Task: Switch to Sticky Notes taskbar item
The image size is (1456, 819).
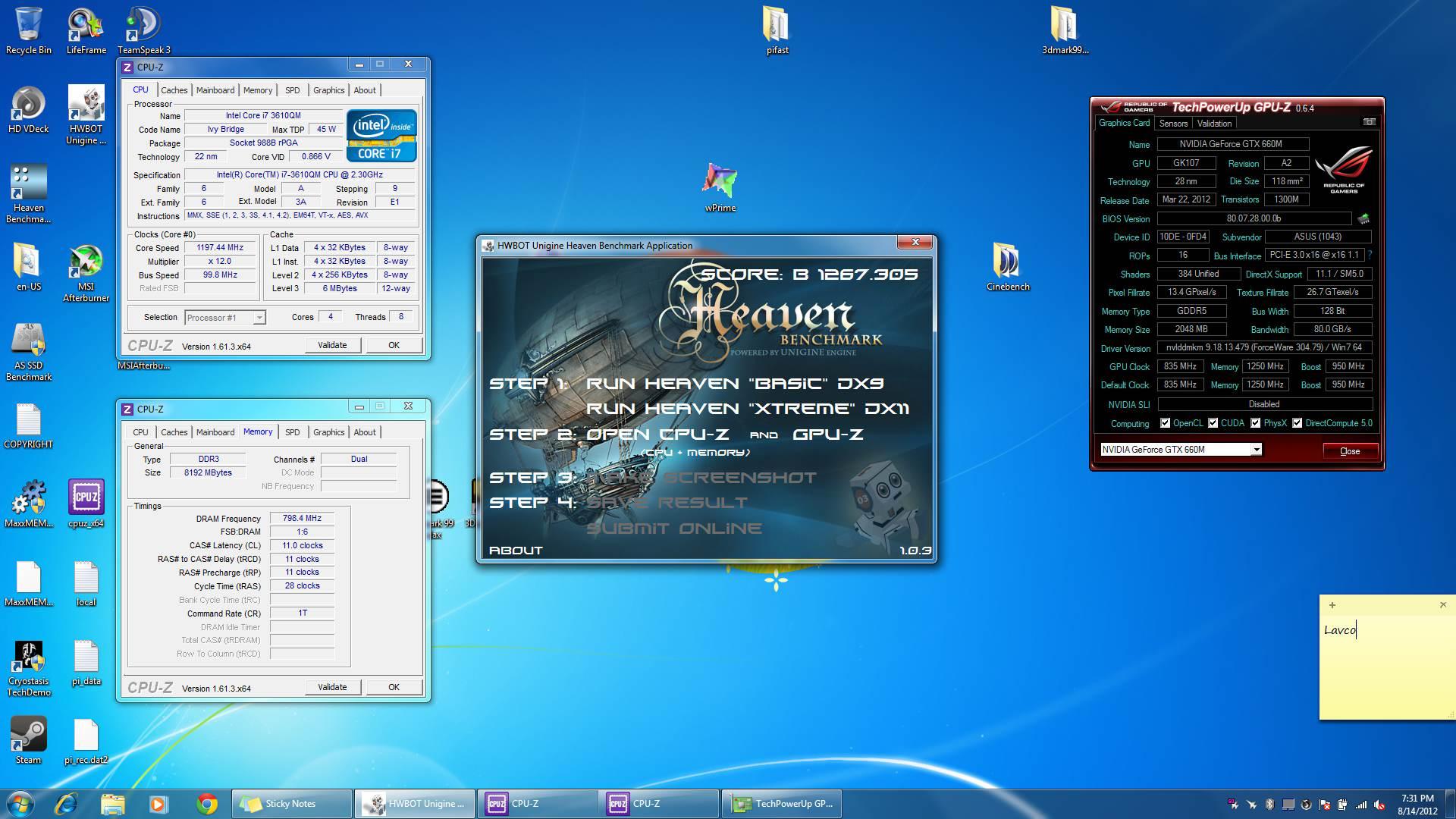Action: point(293,803)
